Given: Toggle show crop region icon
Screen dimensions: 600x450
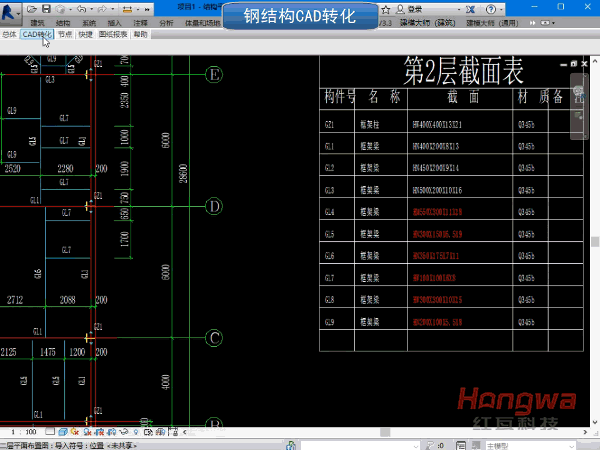Looking at the screenshot, I should (112, 432).
